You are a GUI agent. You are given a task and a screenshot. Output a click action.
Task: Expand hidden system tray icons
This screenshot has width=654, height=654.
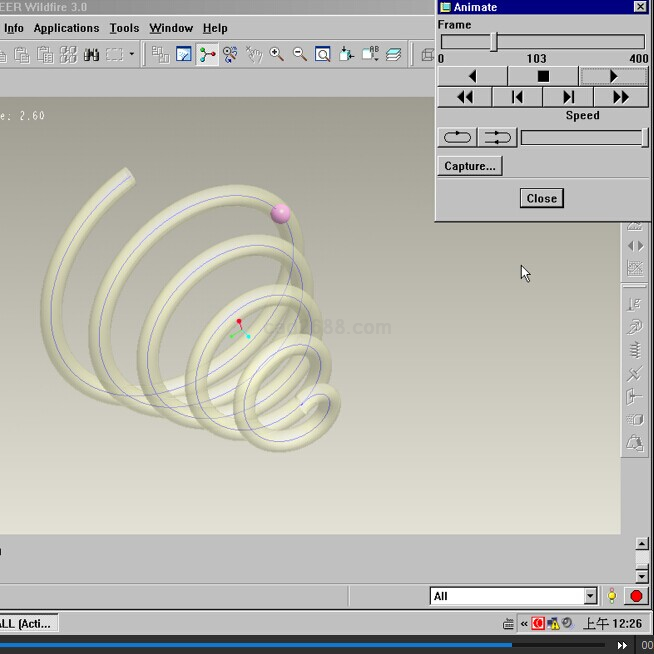(523, 623)
